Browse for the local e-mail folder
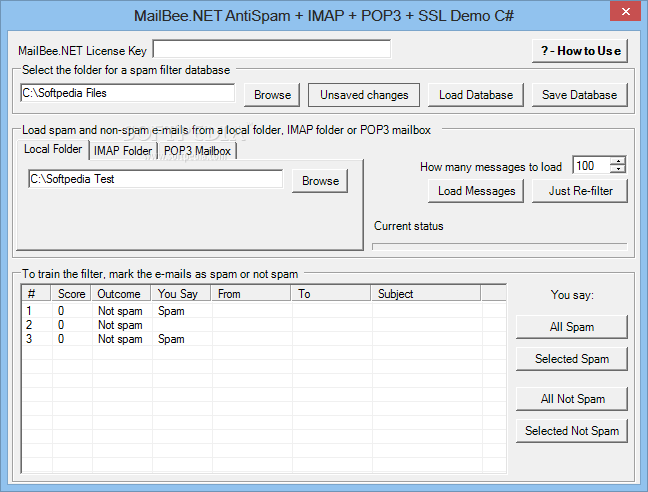 [320, 181]
